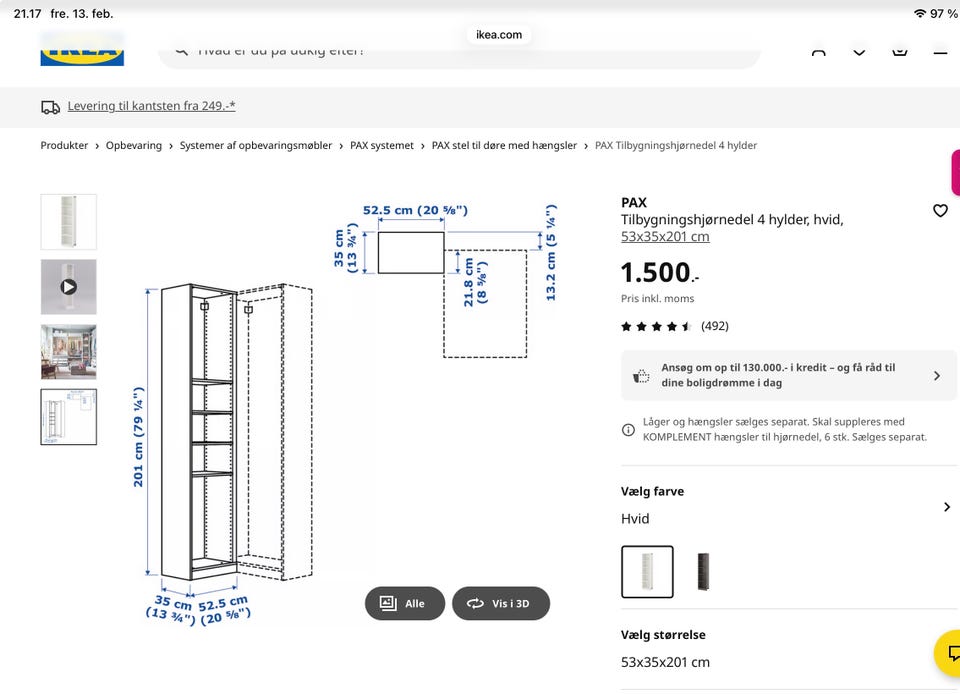The width and height of the screenshot is (960, 694).
Task: Click the delivery truck icon
Action: [51, 106]
